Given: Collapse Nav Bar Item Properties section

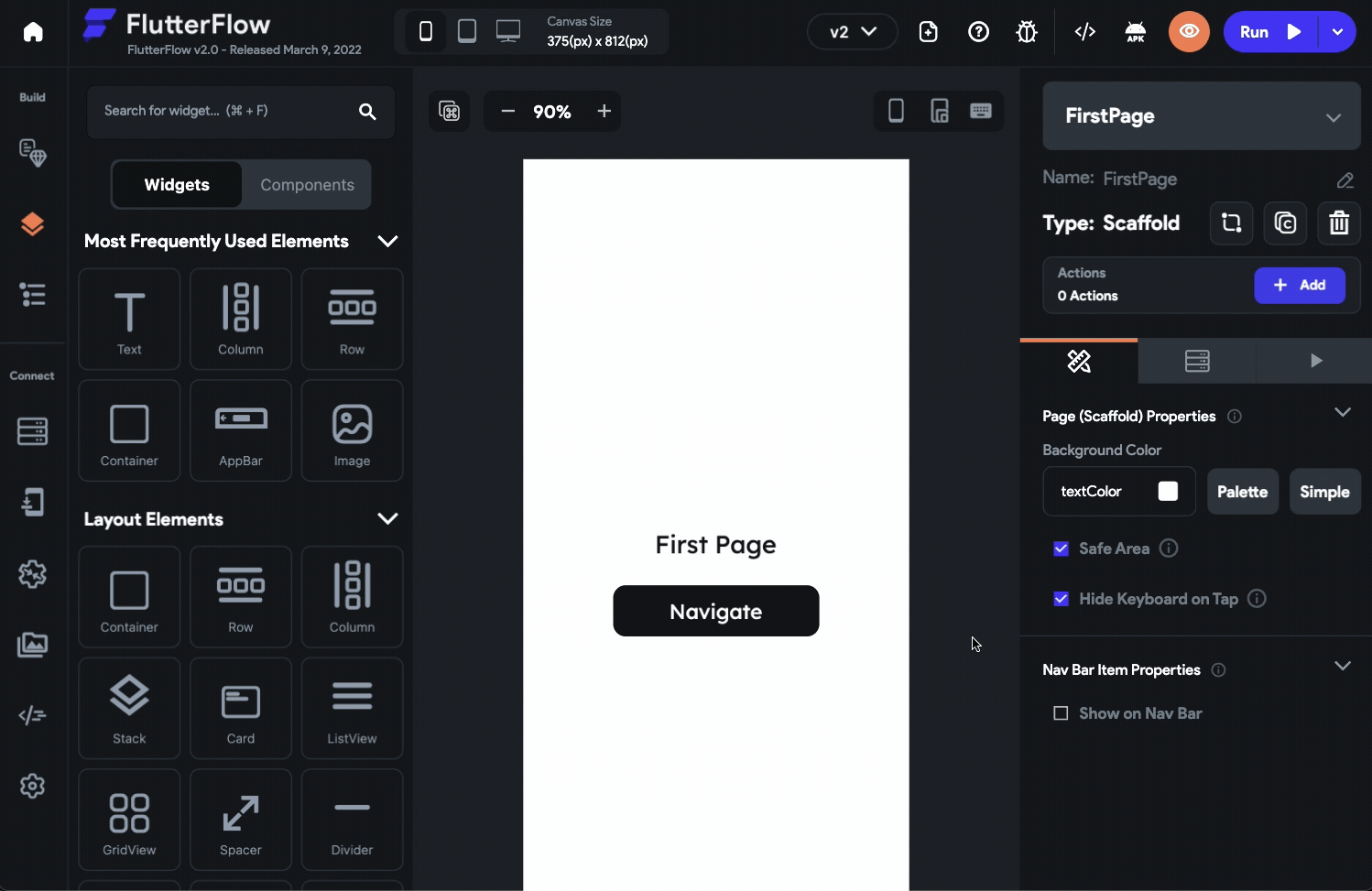Looking at the screenshot, I should 1343,666.
